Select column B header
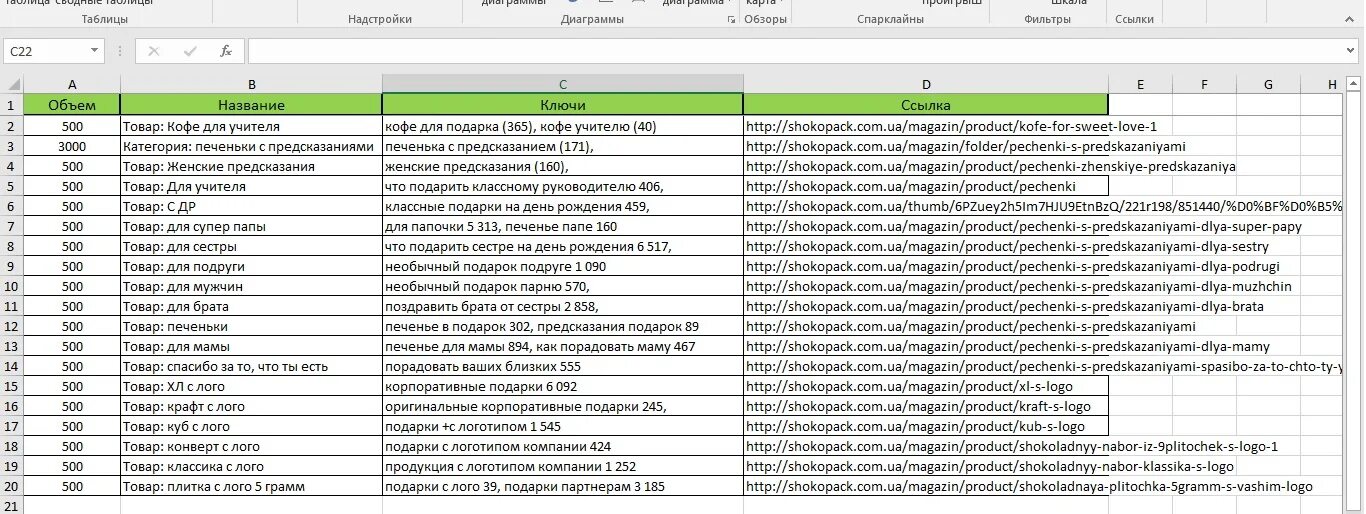This screenshot has width=1366, height=514. click(252, 85)
